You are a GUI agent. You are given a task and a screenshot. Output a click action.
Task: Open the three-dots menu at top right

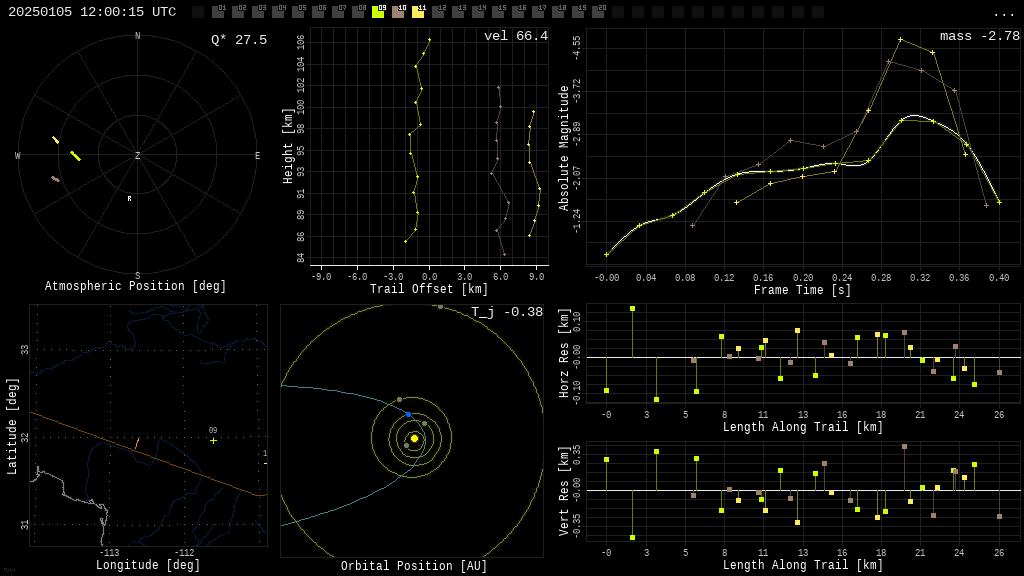(x=1003, y=14)
